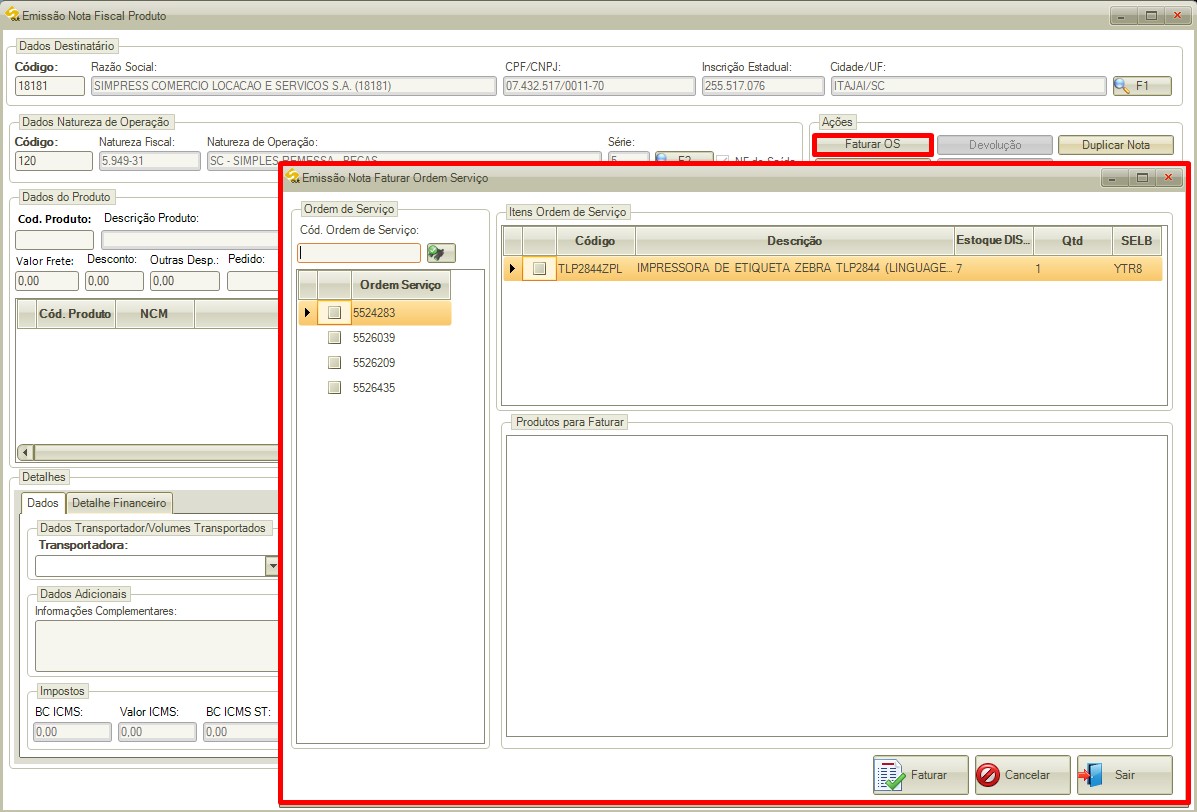The image size is (1197, 812).
Task: Click the F1 search button for destinatário
Action: [x=1141, y=85]
